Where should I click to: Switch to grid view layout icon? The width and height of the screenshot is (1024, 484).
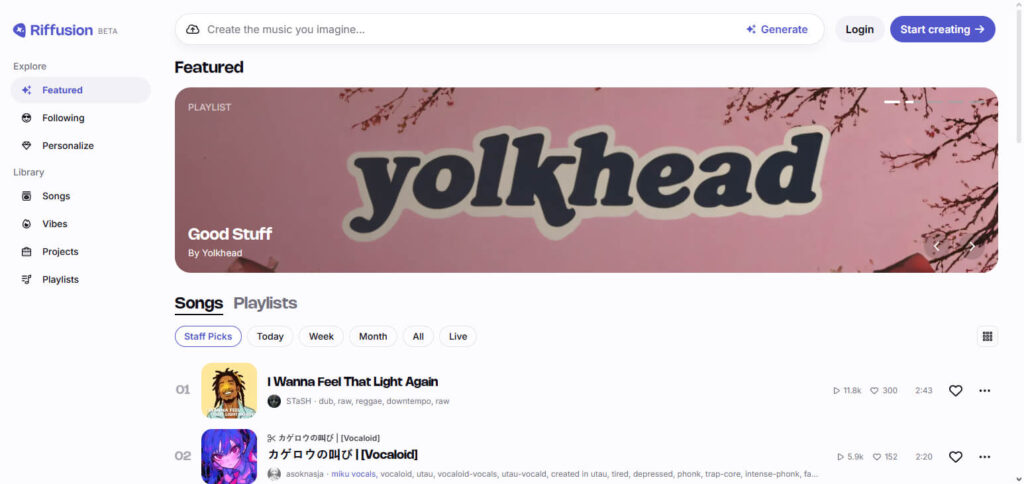[987, 336]
